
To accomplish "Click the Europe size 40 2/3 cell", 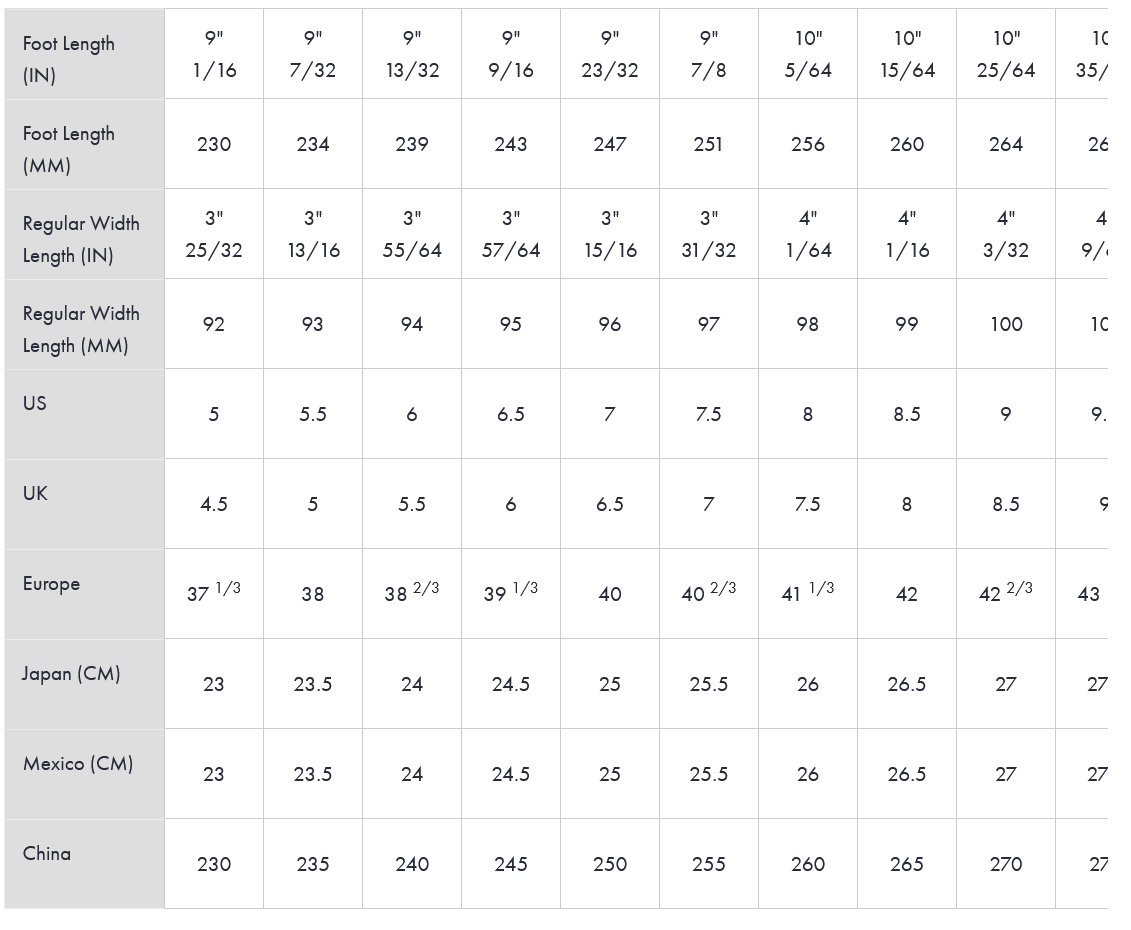I will pyautogui.click(x=708, y=593).
